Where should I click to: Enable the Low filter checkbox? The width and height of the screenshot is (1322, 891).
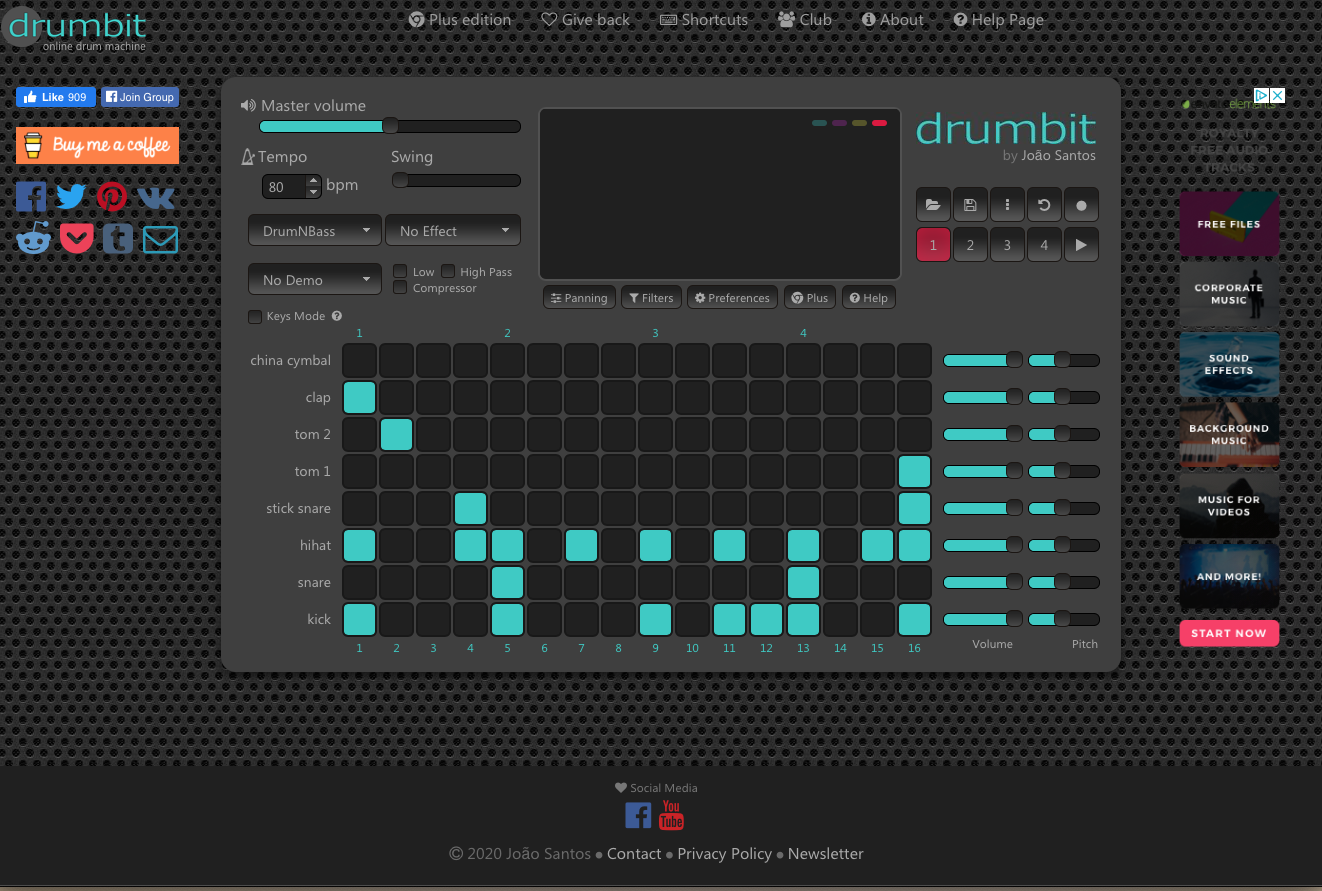point(400,271)
